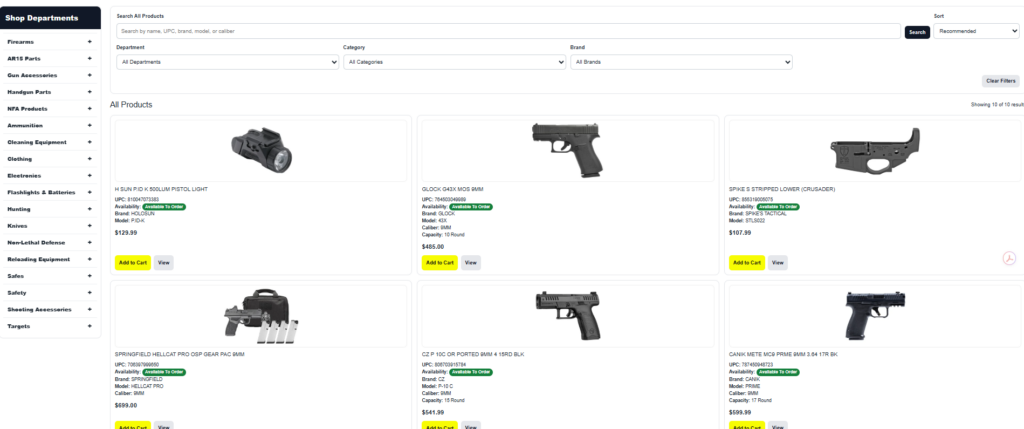Expand Flashlights & Batteries plus icon
The height and width of the screenshot is (429, 1024).
pyautogui.click(x=89, y=192)
